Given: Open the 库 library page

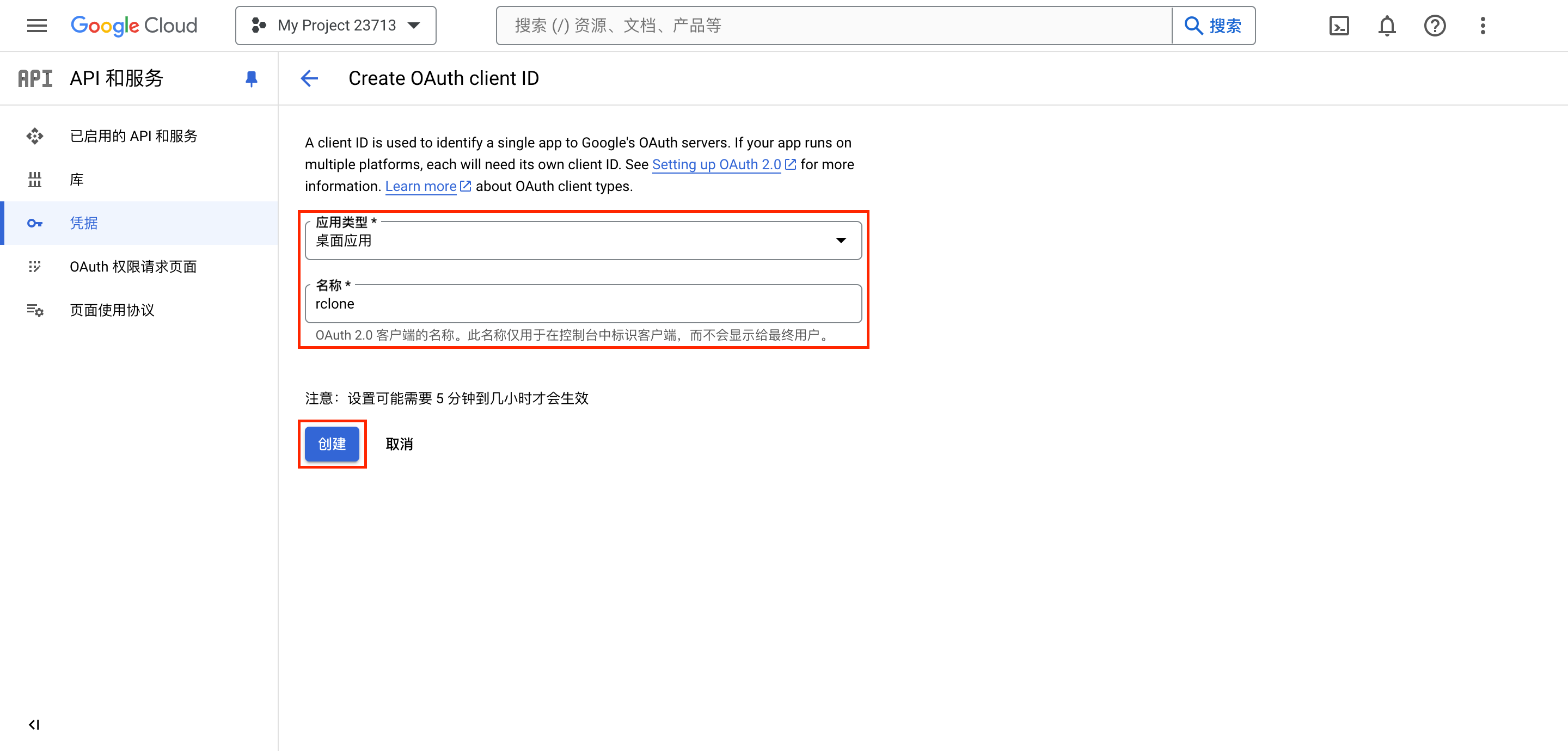Looking at the screenshot, I should pyautogui.click(x=140, y=180).
